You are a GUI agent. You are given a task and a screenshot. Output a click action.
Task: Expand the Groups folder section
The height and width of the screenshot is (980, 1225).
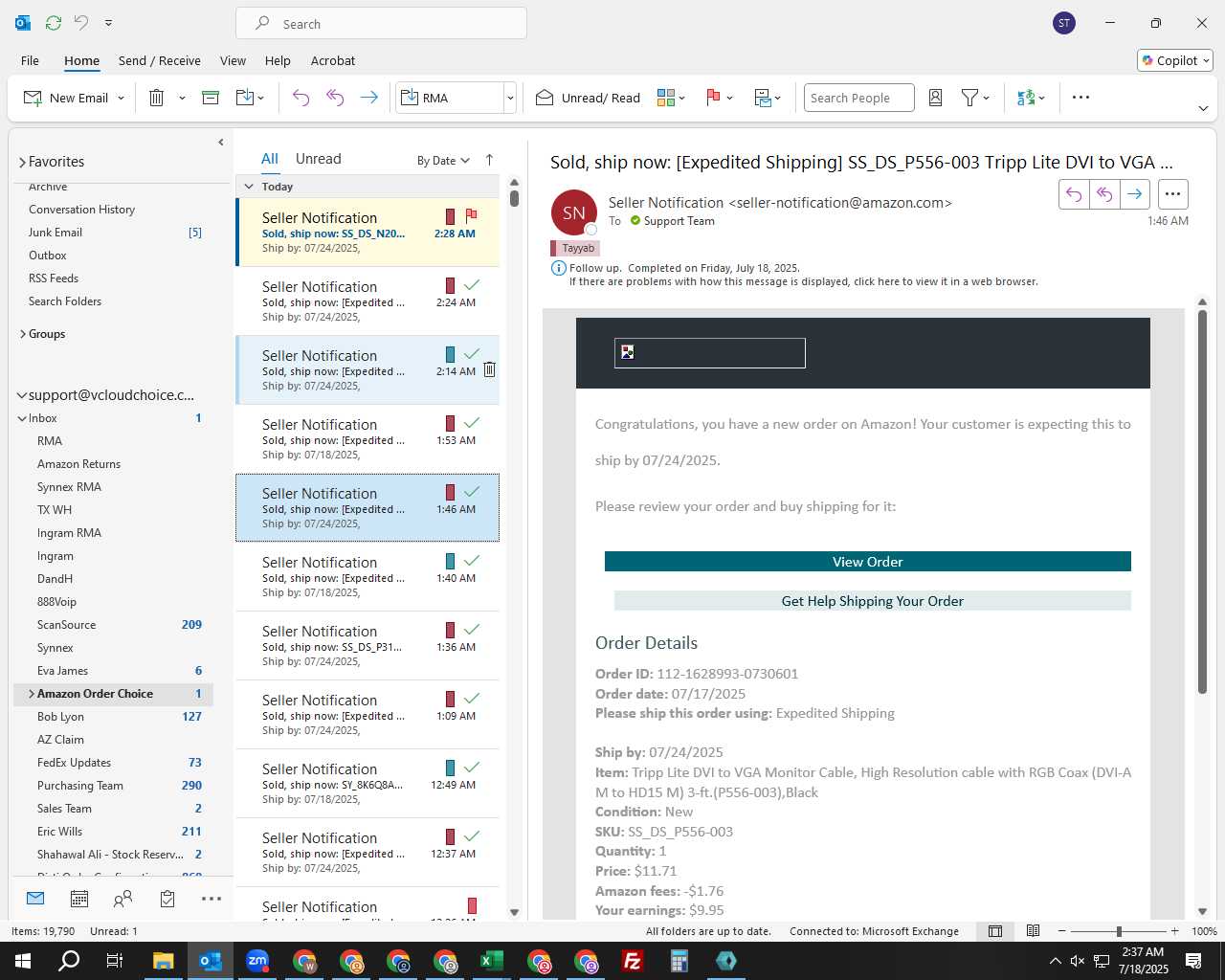coord(22,334)
